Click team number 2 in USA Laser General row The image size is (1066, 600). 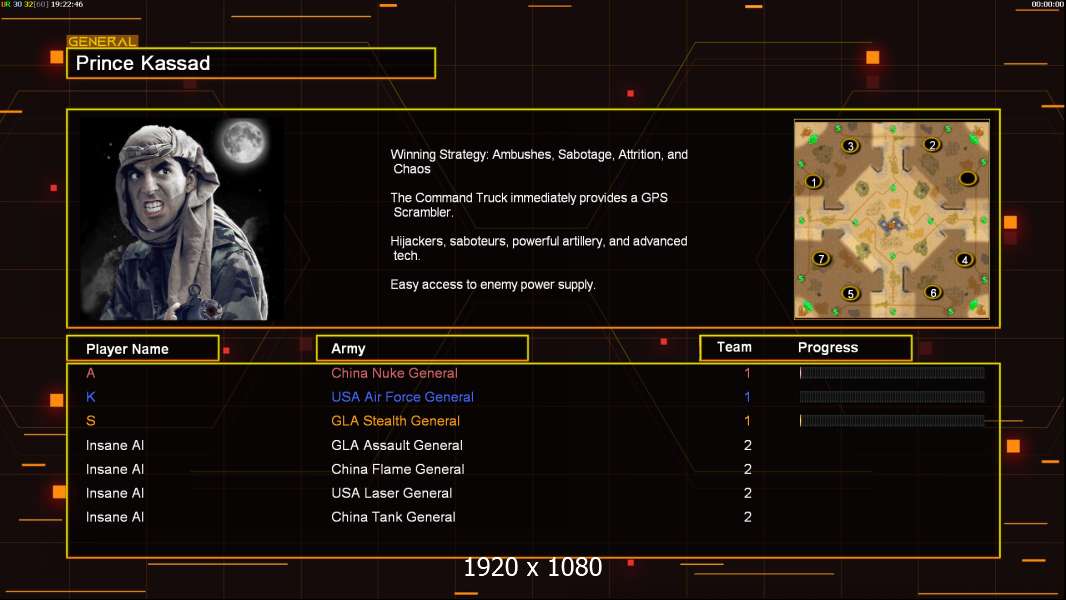(748, 493)
